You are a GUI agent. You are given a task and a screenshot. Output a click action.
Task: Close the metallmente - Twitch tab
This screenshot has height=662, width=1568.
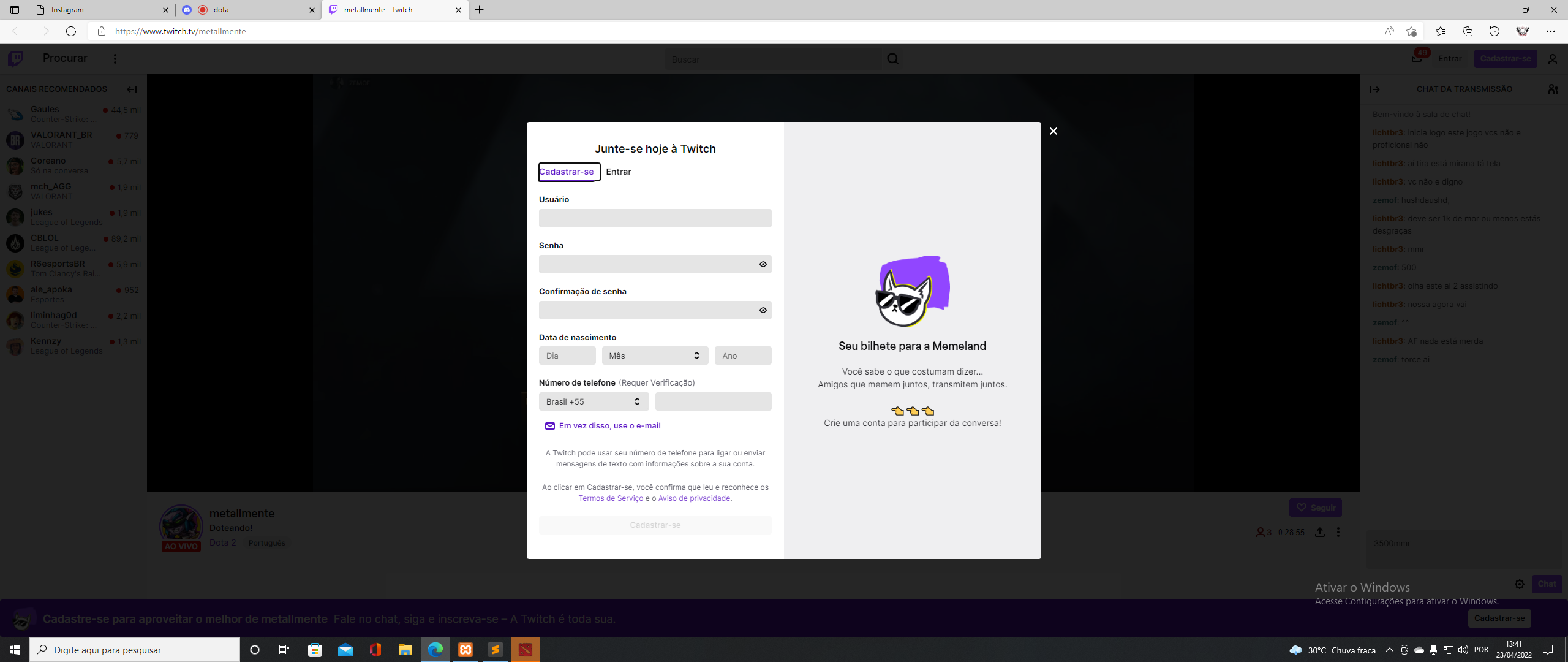coord(458,10)
